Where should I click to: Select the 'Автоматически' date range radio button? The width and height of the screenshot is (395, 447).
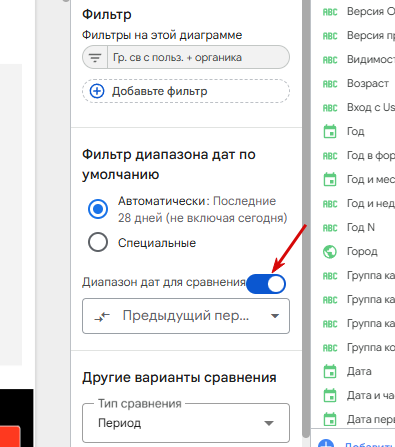pos(98,209)
